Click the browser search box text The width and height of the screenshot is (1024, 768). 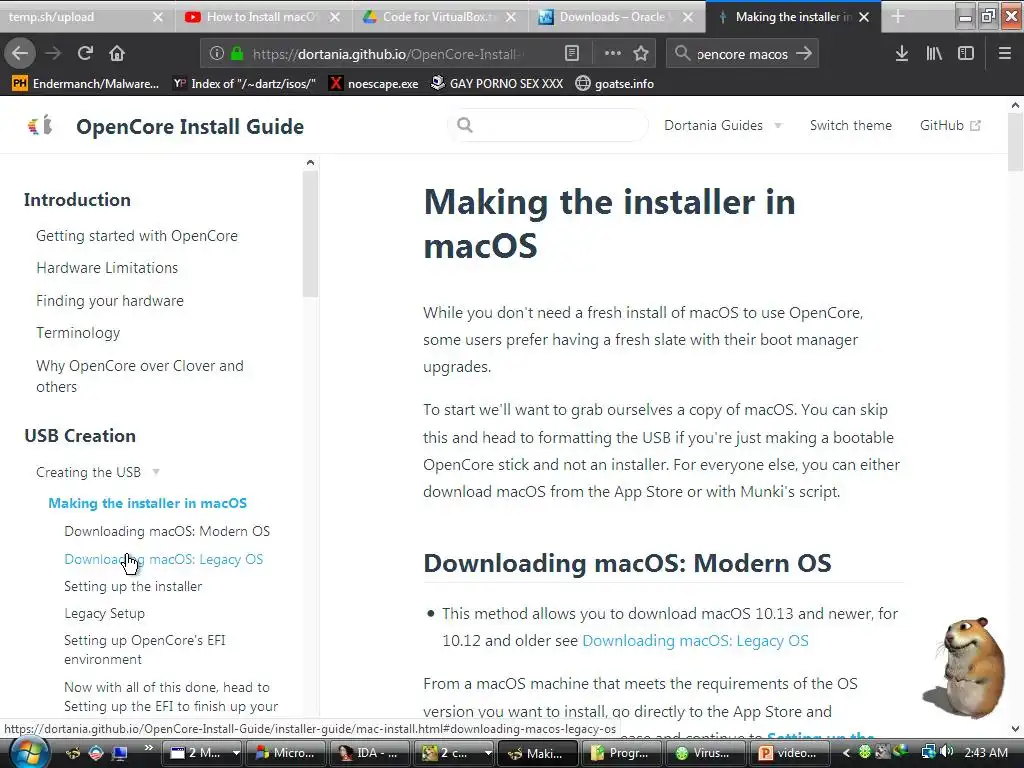click(x=742, y=54)
